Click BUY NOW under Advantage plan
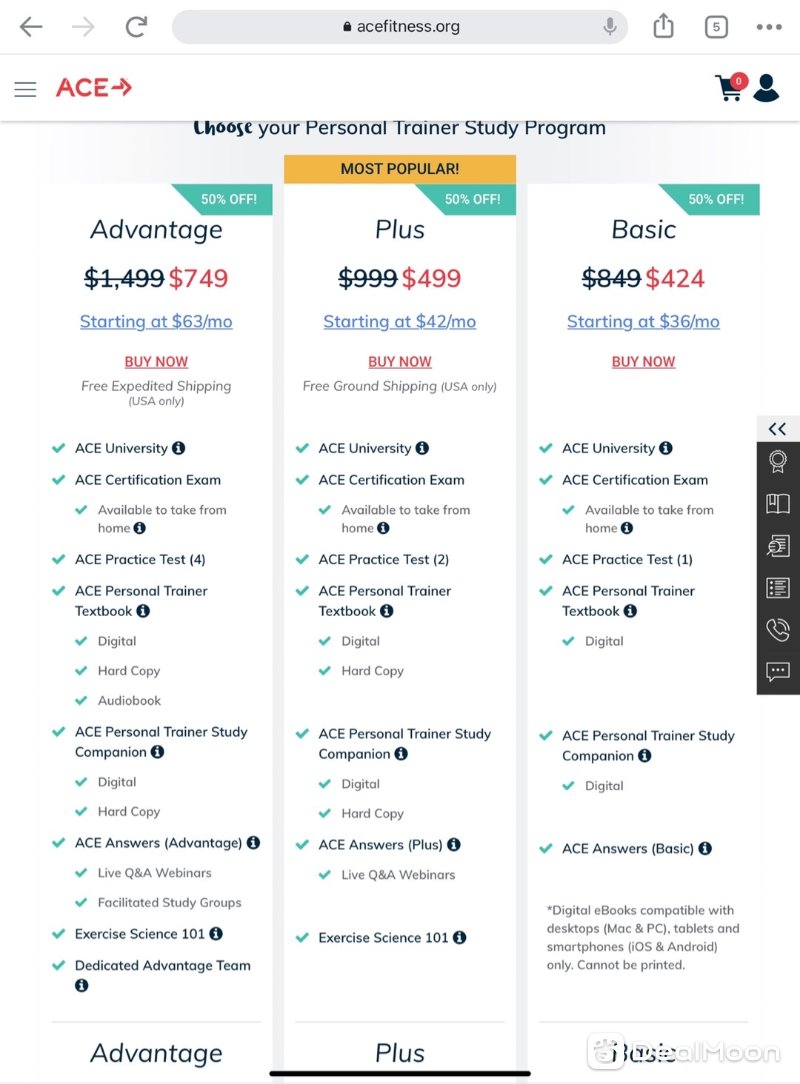The image size is (800, 1084). (x=156, y=362)
